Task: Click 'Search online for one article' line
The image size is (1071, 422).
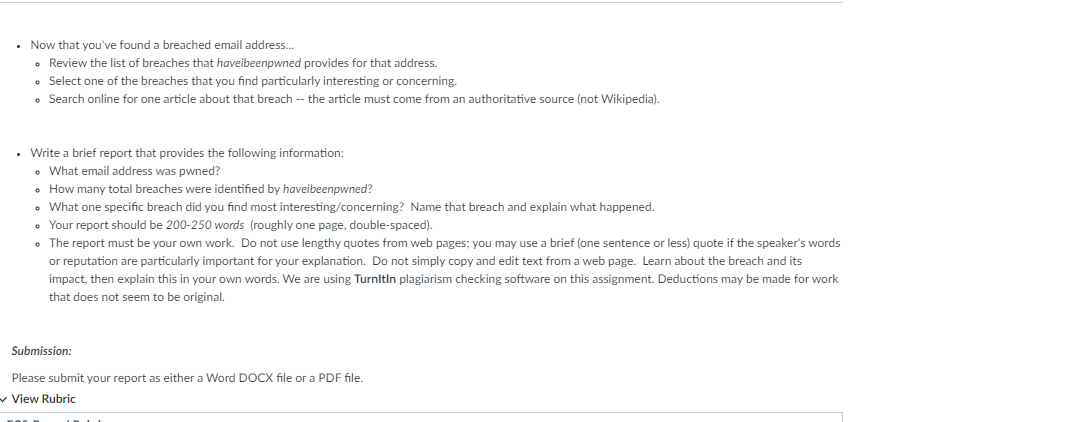Action: point(354,99)
